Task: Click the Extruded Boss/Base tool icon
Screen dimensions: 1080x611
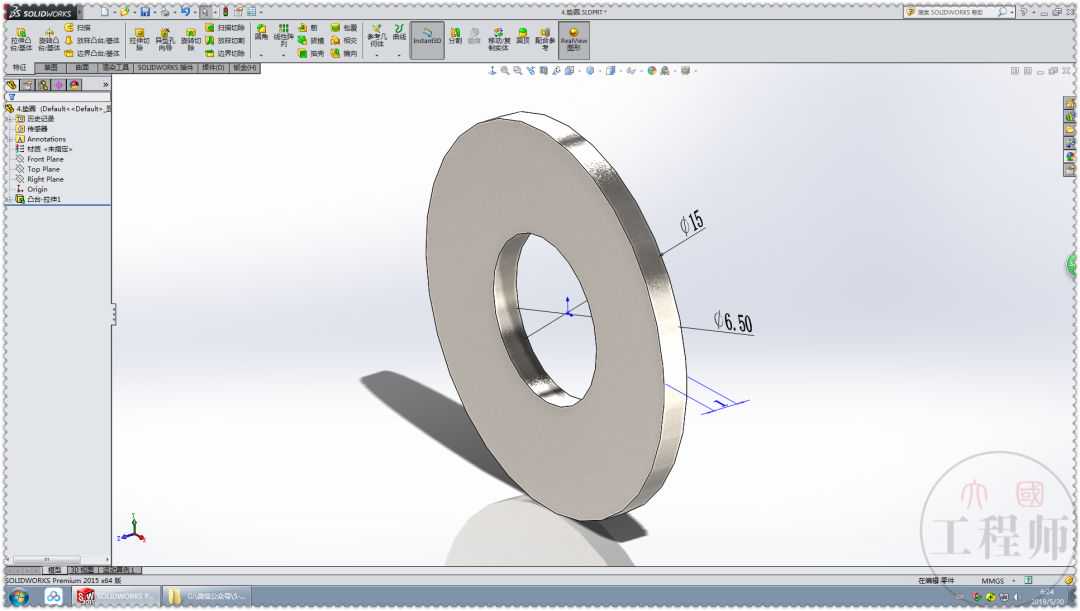Action: click(x=20, y=38)
